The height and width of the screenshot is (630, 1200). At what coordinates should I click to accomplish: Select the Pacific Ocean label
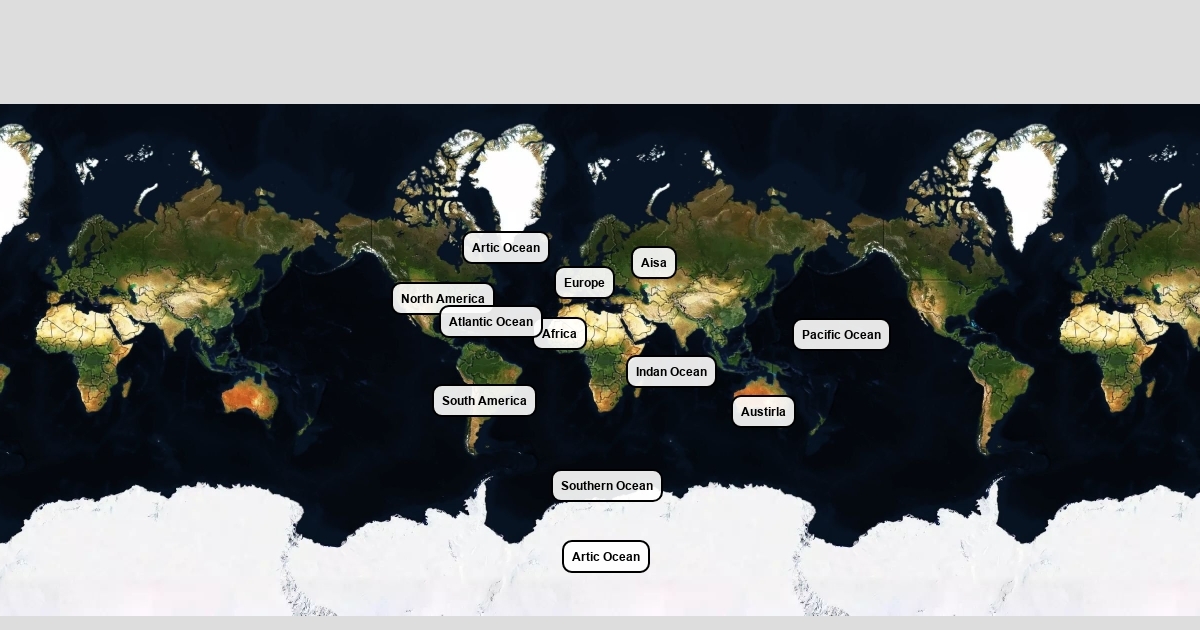[x=841, y=335]
